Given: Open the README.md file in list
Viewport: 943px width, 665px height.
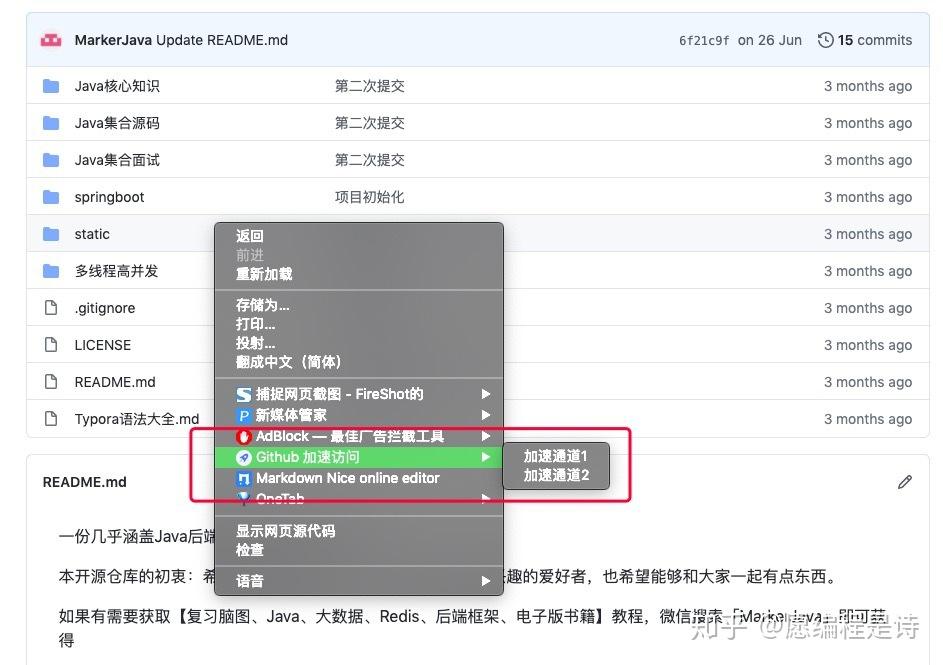Looking at the screenshot, I should 115,382.
